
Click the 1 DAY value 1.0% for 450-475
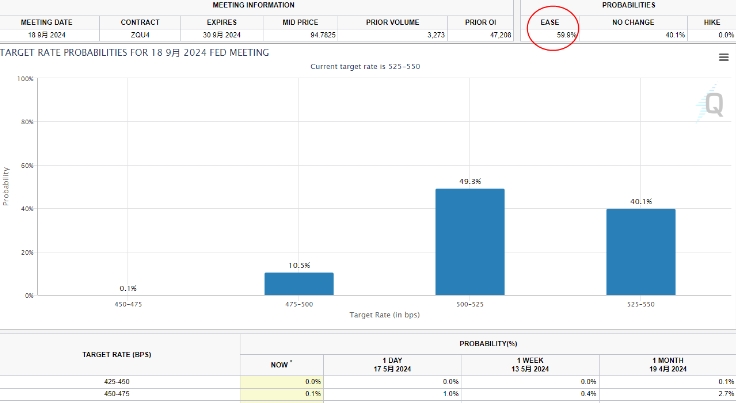[451, 394]
